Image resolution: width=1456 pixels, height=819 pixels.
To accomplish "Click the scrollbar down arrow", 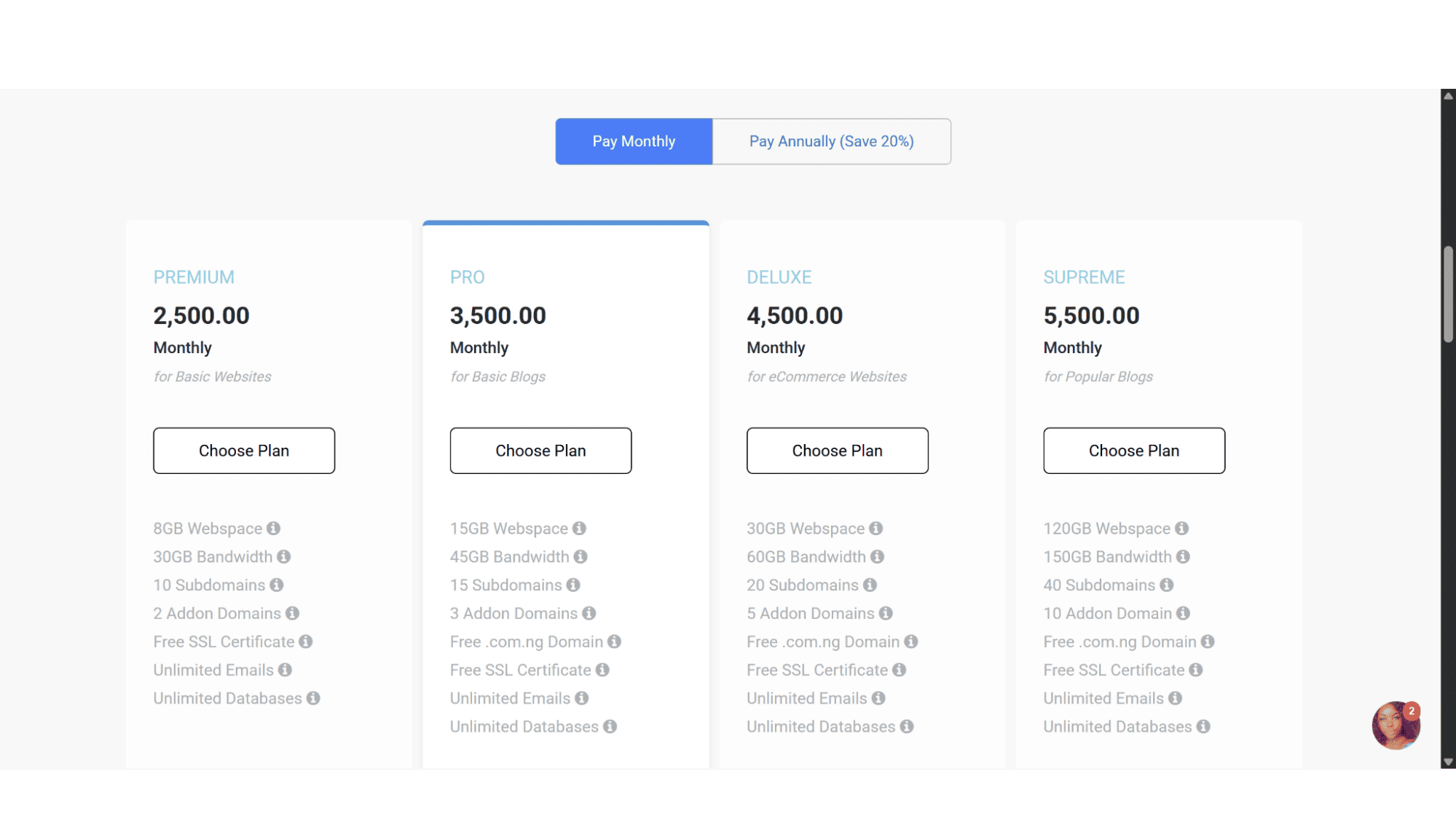I will (x=1448, y=762).
